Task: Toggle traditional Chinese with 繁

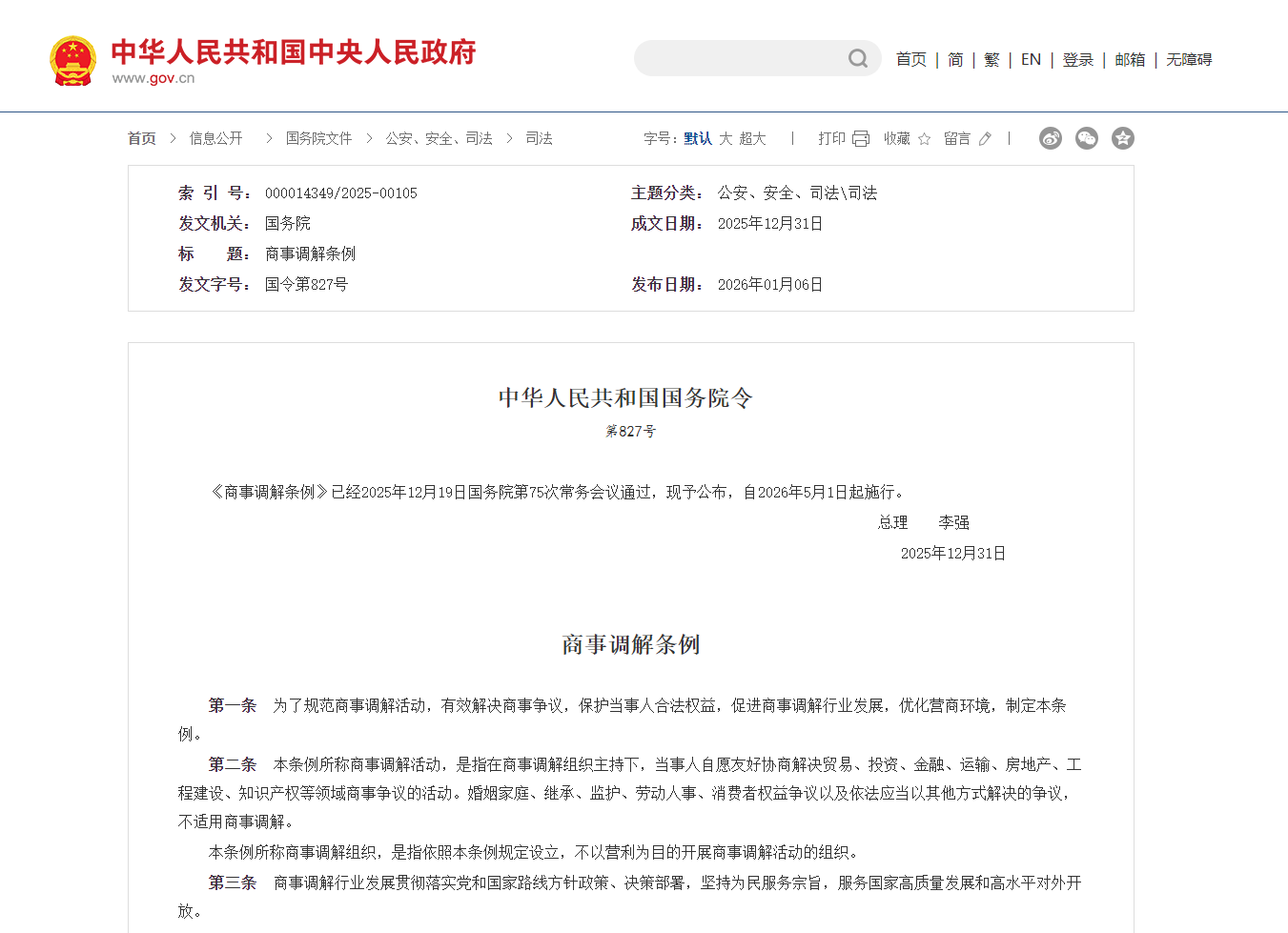Action: [992, 59]
